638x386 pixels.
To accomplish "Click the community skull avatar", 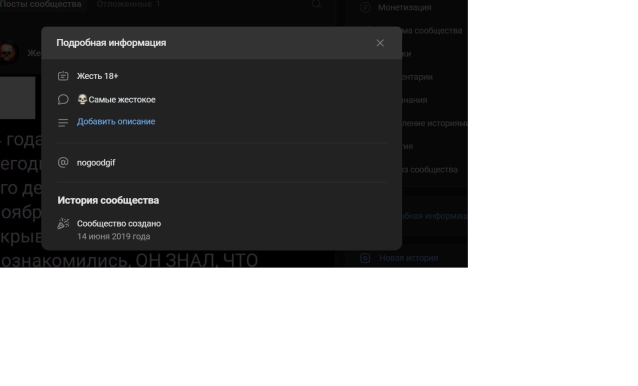I will coord(8,53).
